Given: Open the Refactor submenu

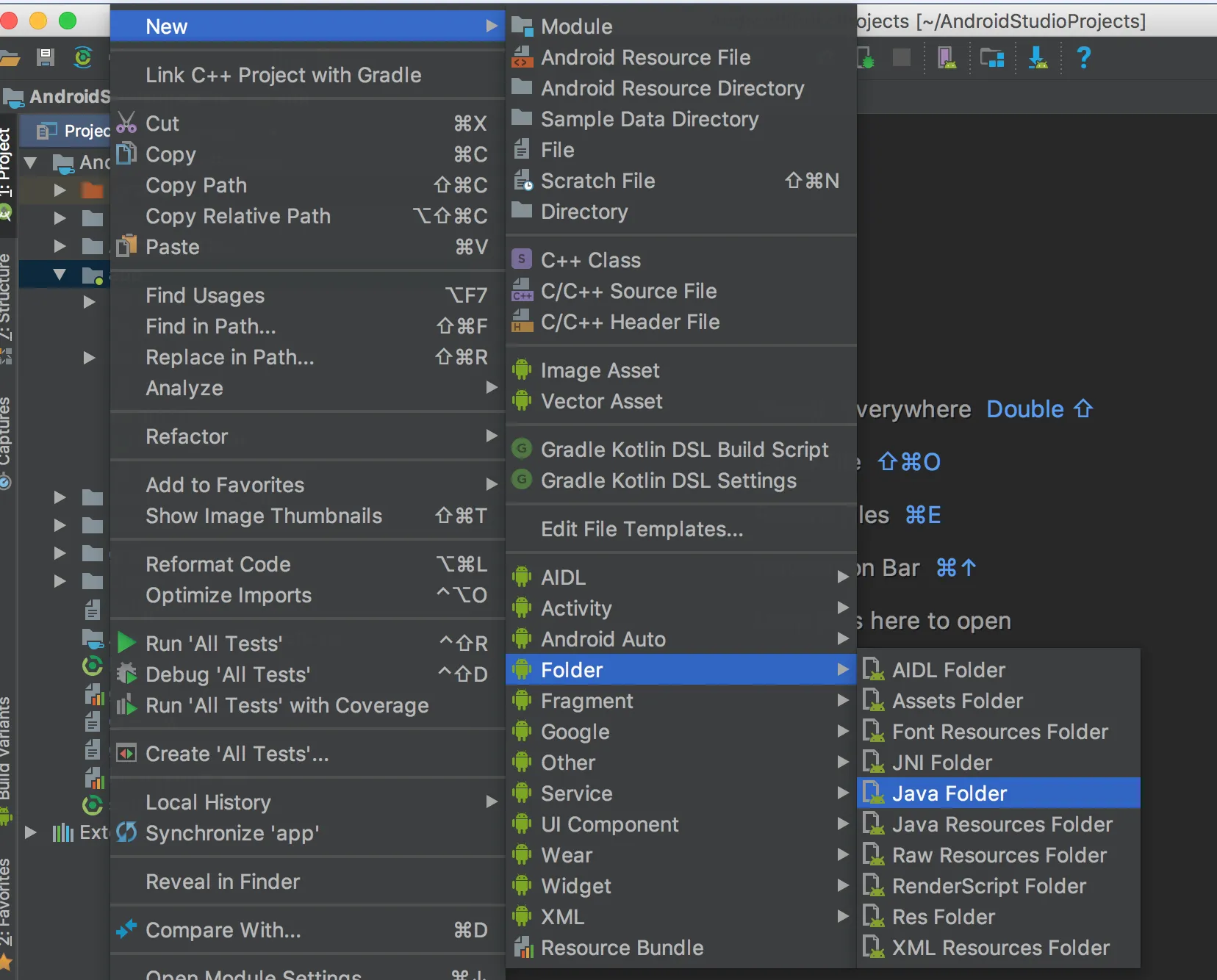Looking at the screenshot, I should (x=307, y=436).
